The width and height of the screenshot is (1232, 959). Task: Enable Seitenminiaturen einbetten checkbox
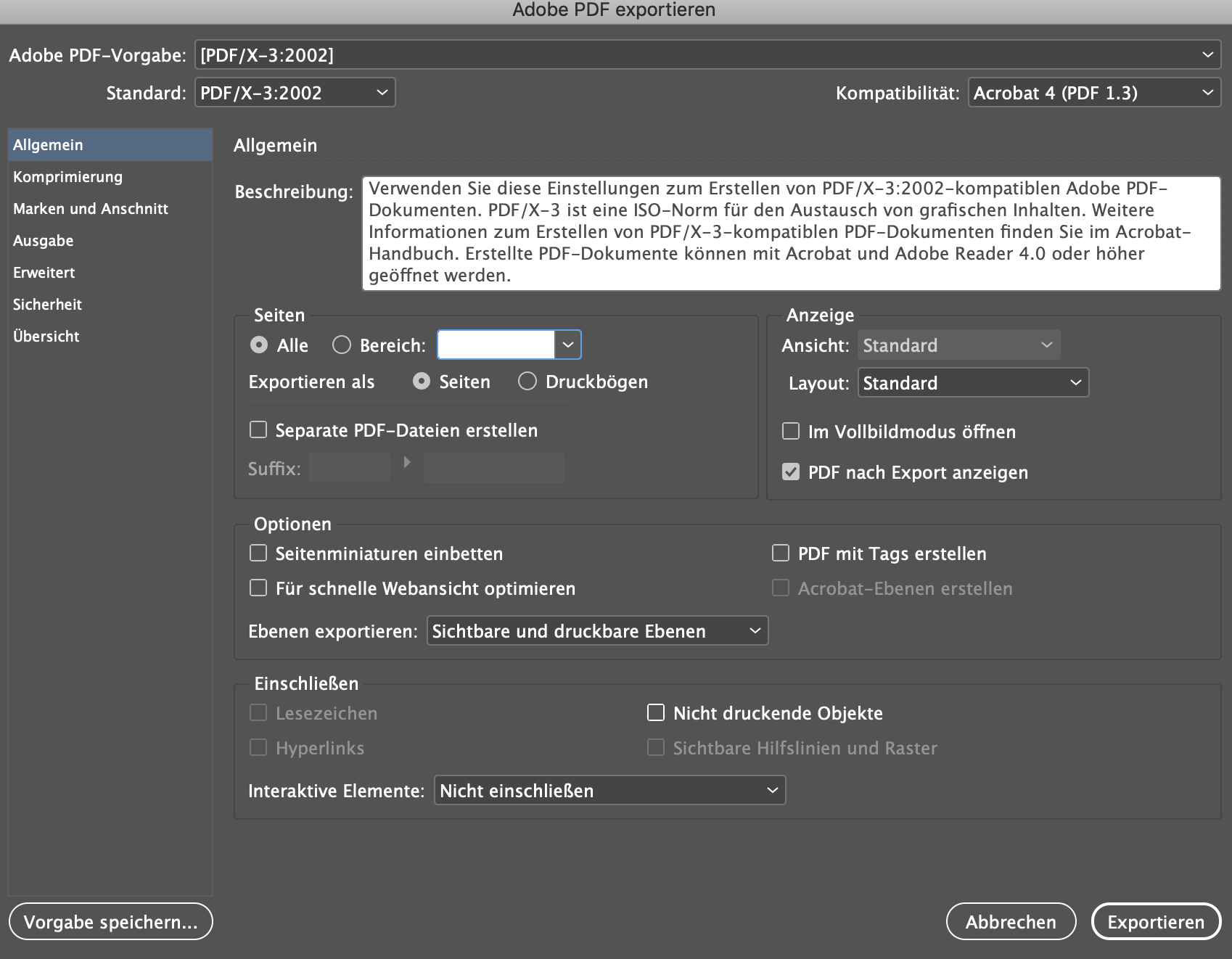pyautogui.click(x=258, y=553)
